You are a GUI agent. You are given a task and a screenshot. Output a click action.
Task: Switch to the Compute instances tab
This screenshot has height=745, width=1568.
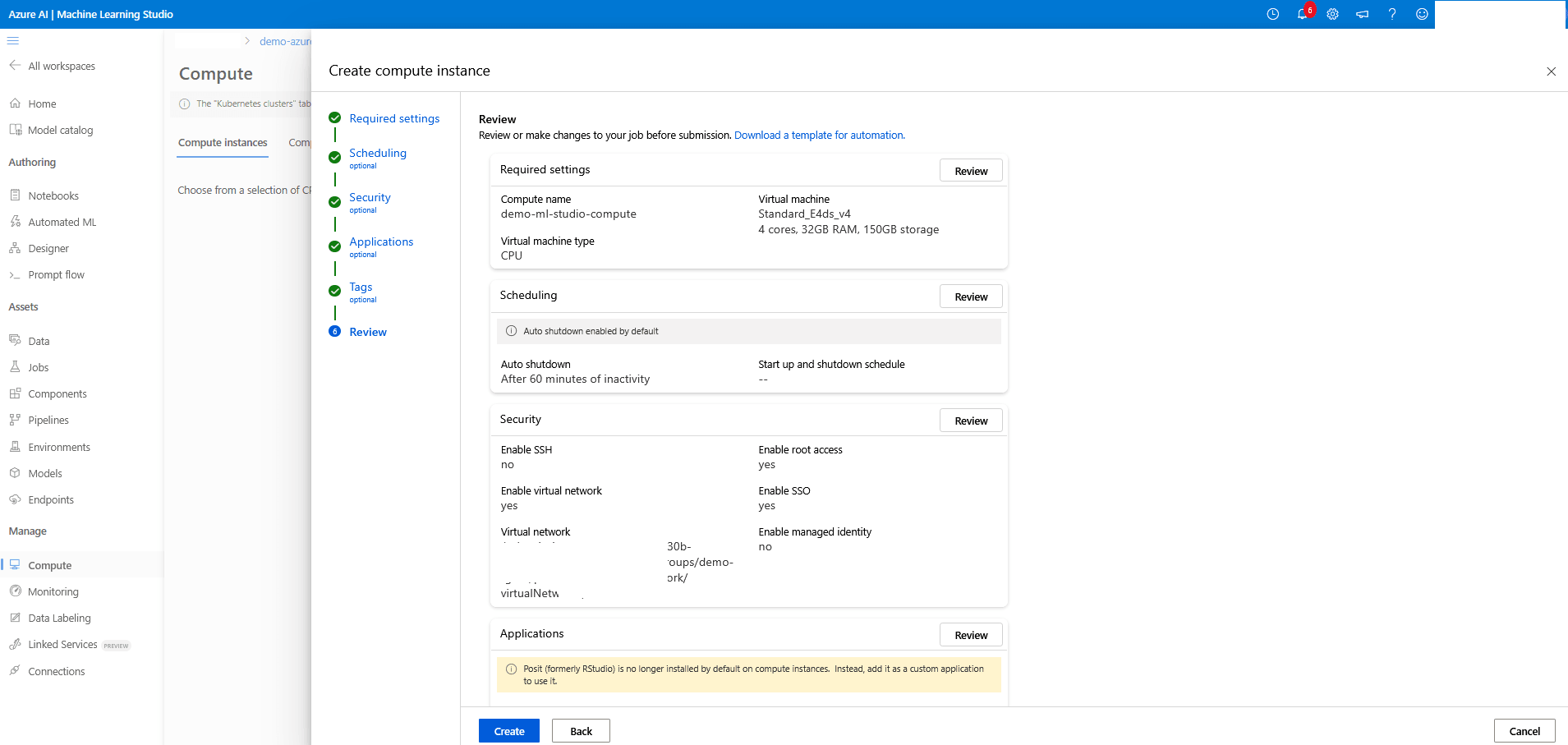coord(222,142)
